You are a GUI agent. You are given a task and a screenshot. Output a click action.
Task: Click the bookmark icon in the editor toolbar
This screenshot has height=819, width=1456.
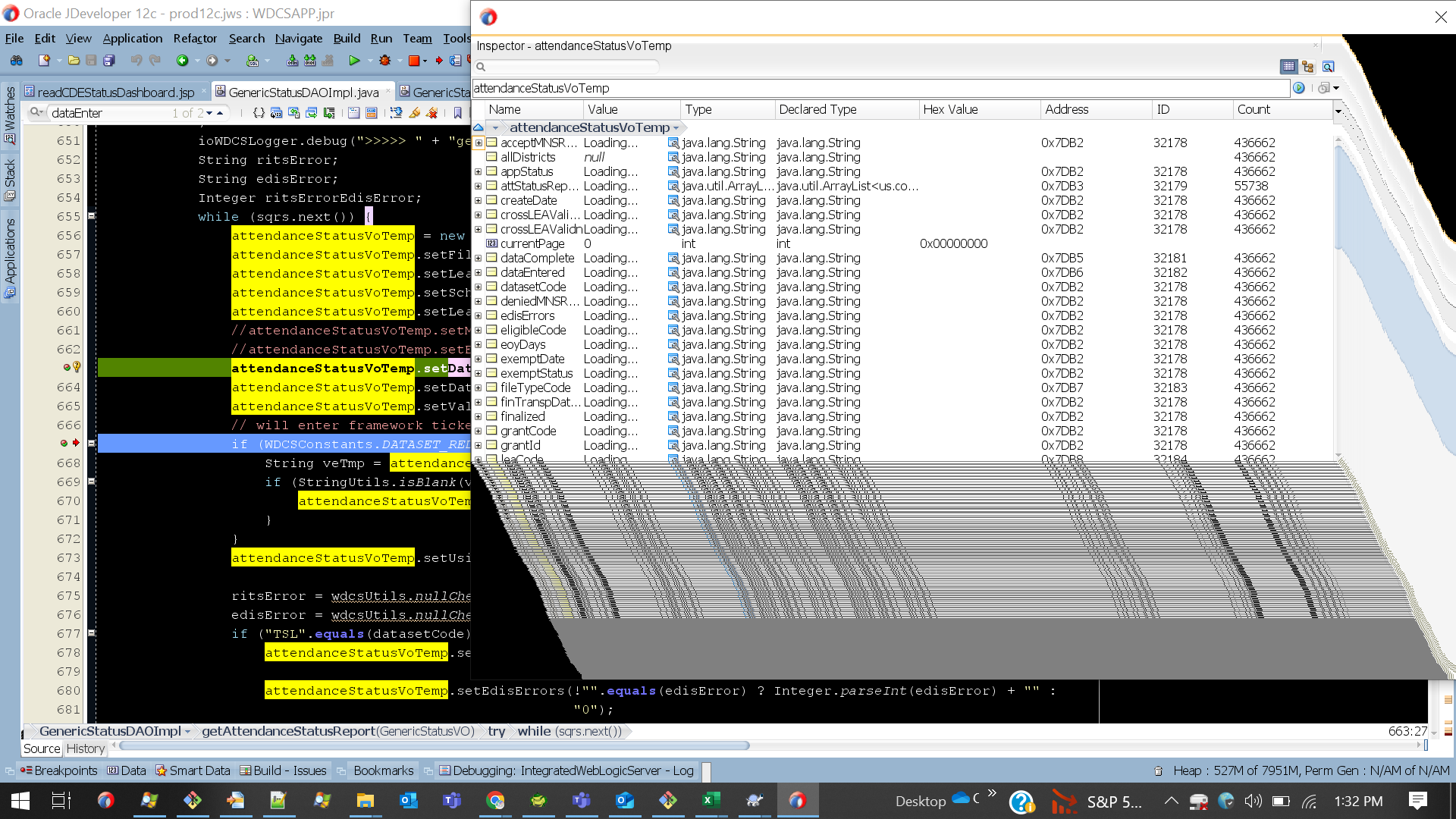point(457,113)
